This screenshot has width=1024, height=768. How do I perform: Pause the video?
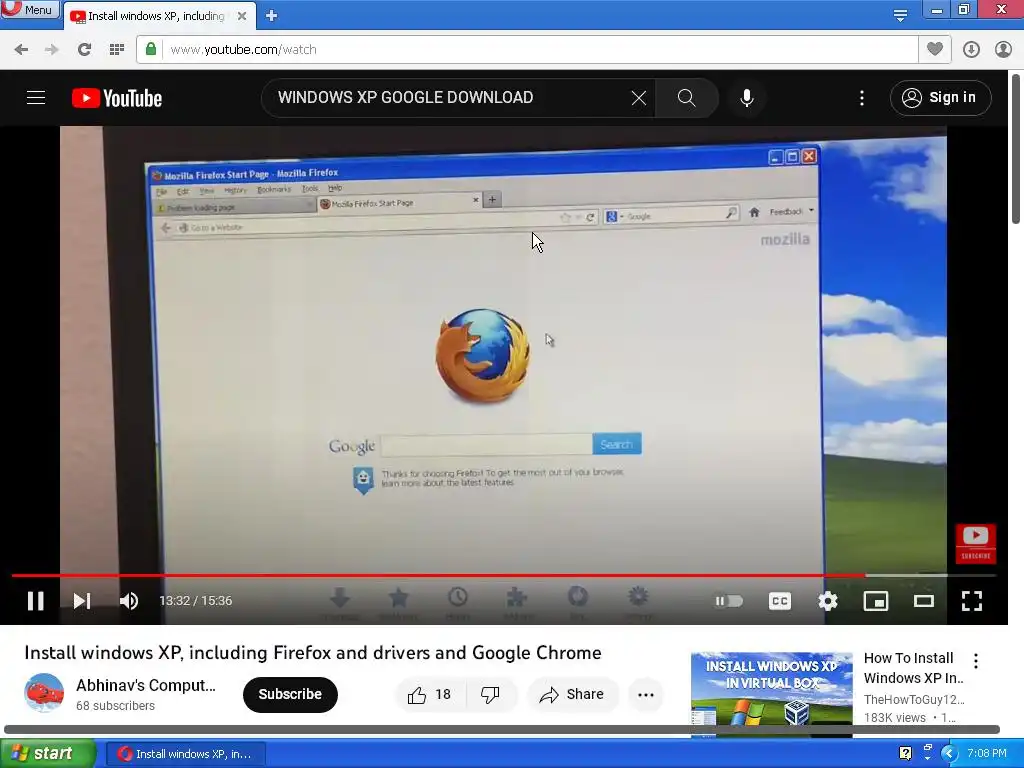pyautogui.click(x=36, y=601)
